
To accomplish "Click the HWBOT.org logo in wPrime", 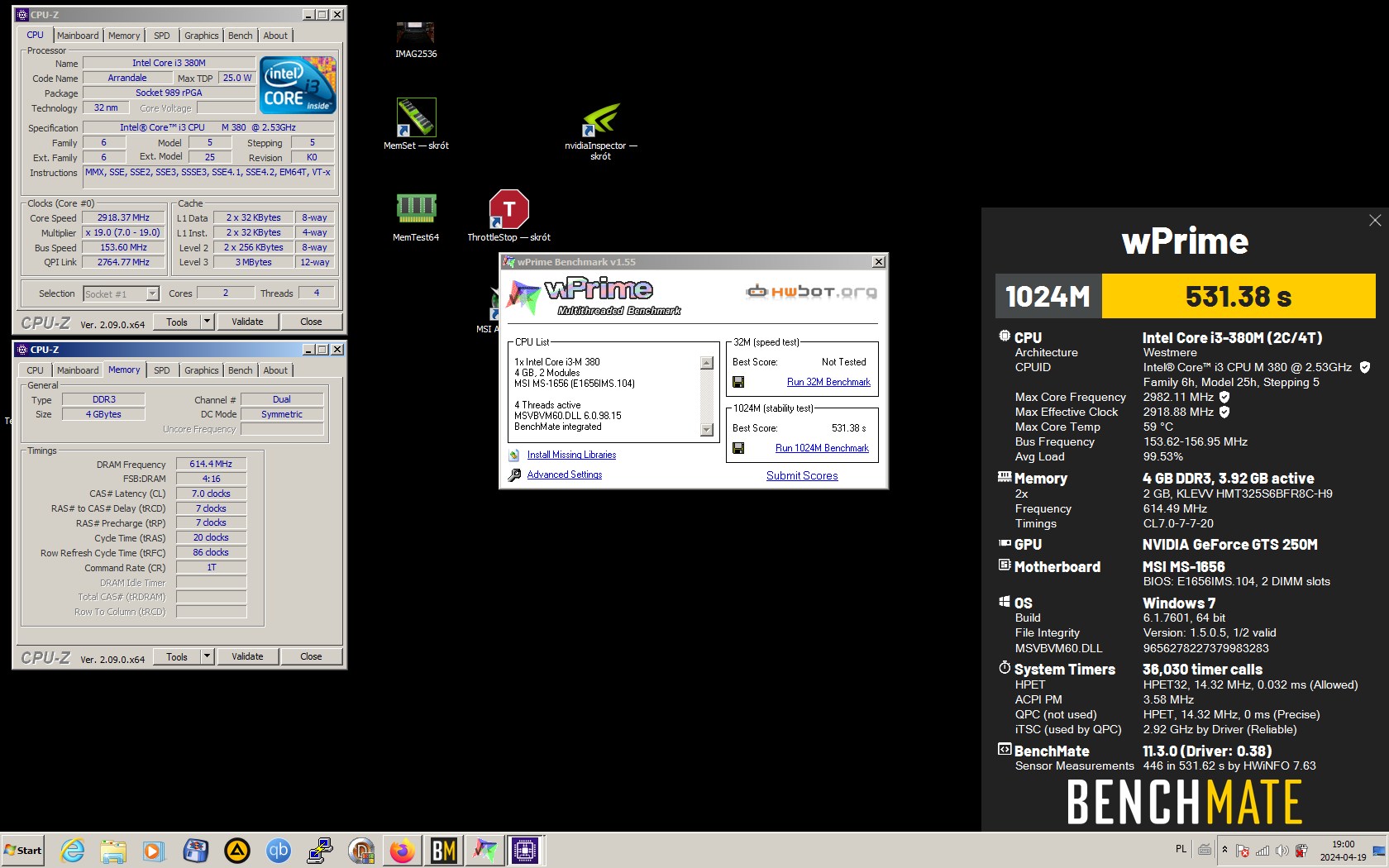I will click(811, 291).
